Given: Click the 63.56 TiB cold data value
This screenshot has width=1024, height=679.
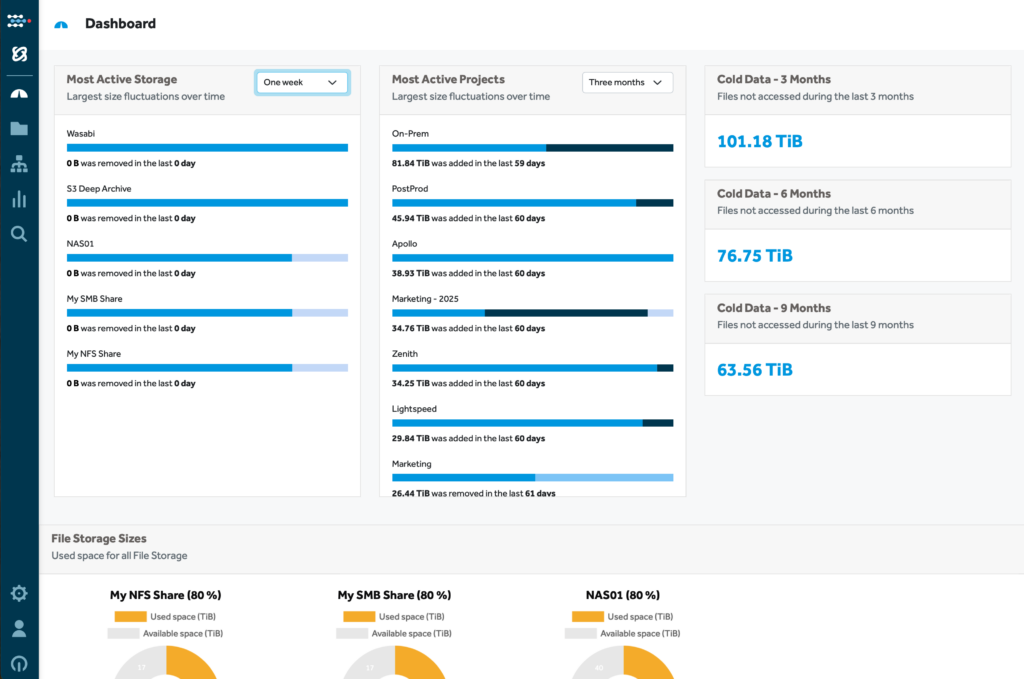Looking at the screenshot, I should 755,370.
